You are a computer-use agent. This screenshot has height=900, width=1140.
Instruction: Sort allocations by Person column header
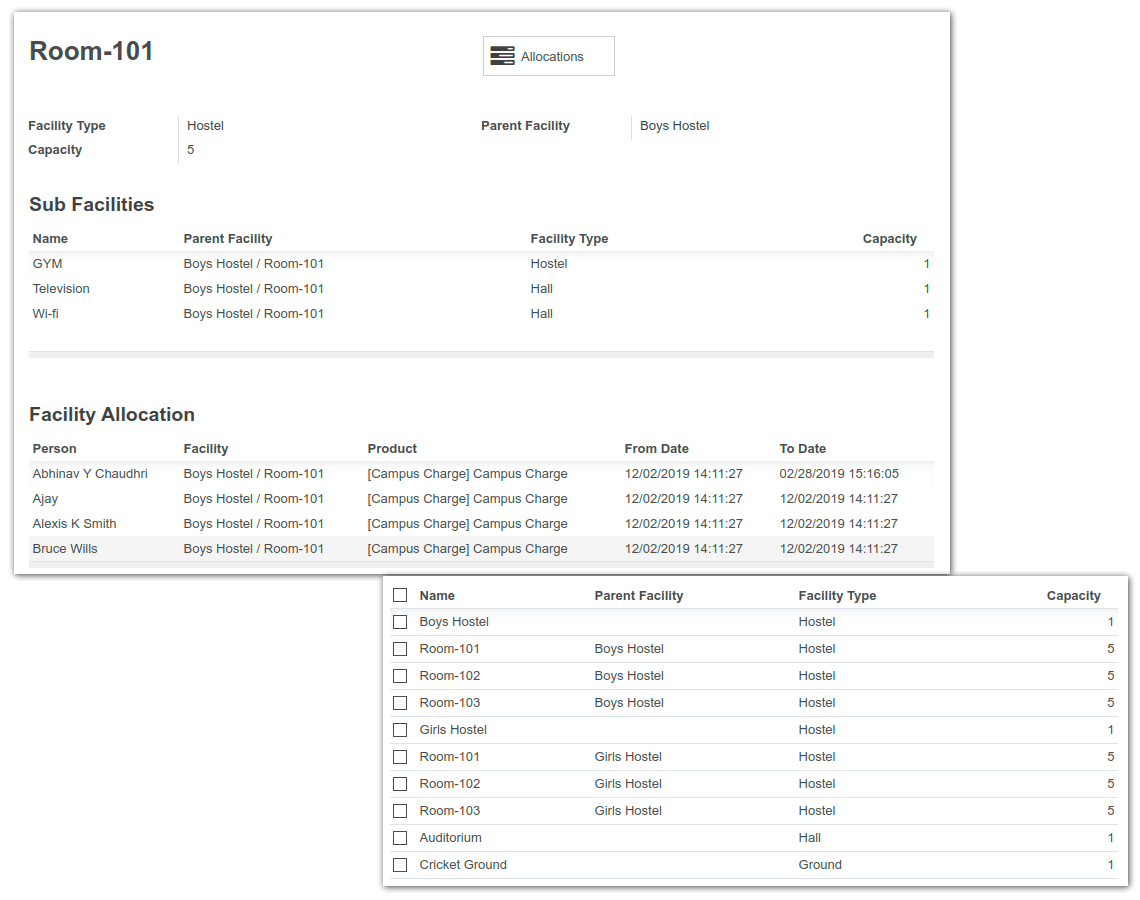point(54,449)
